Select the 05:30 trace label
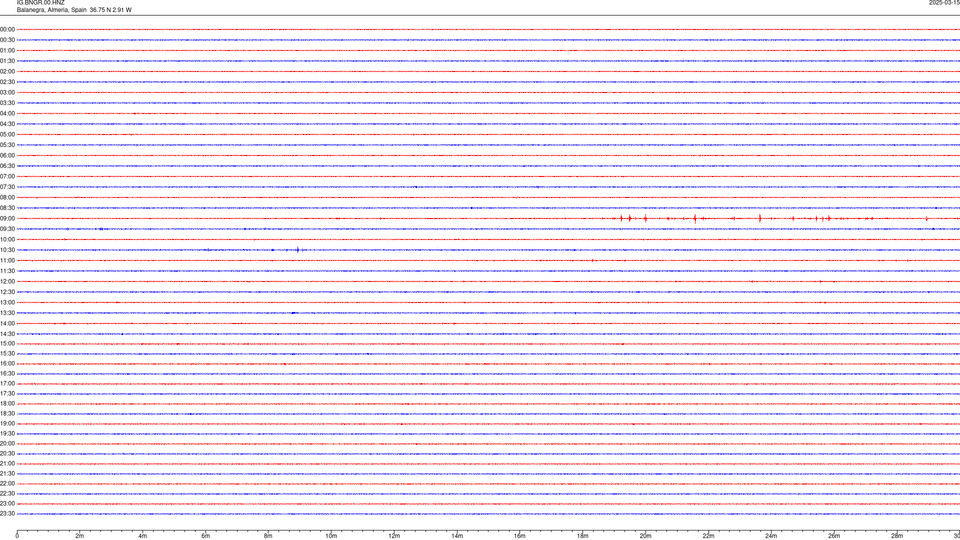 (7, 145)
